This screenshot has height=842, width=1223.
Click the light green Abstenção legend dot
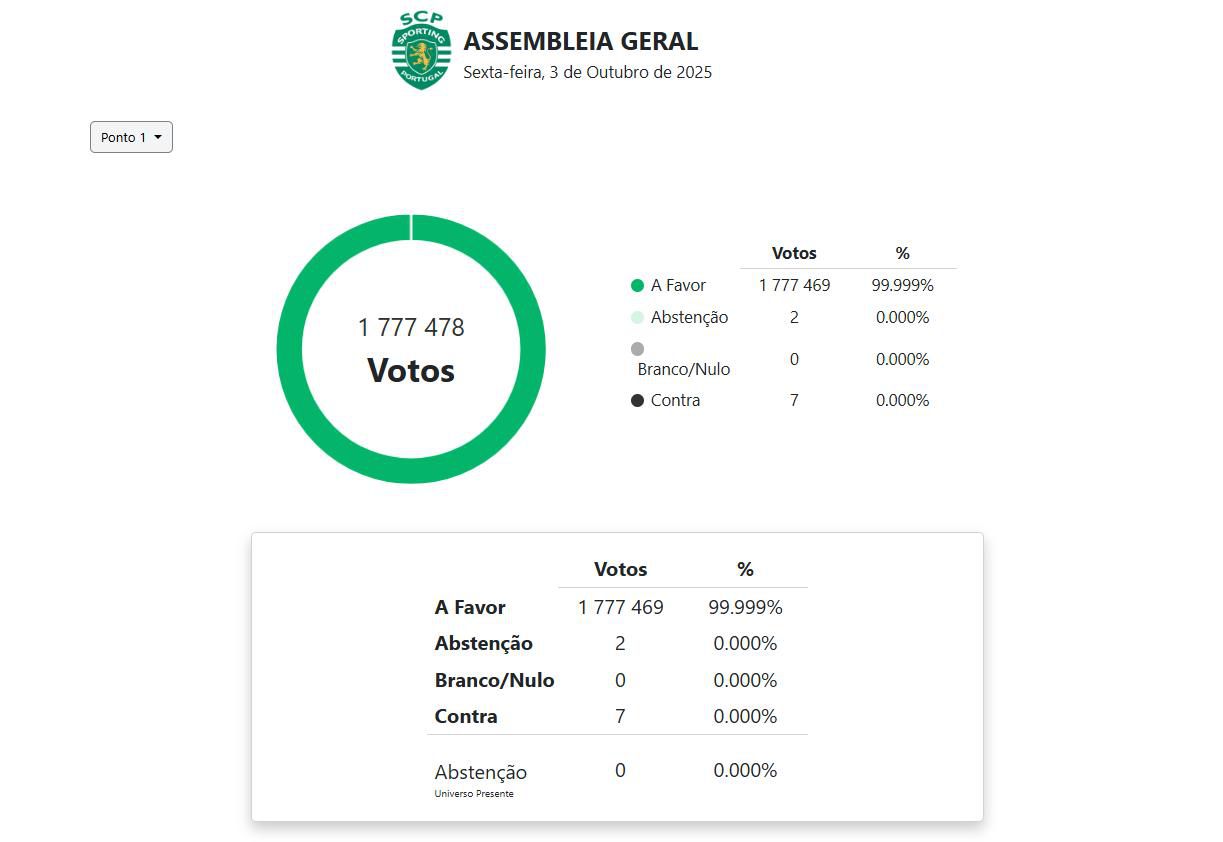tap(637, 318)
